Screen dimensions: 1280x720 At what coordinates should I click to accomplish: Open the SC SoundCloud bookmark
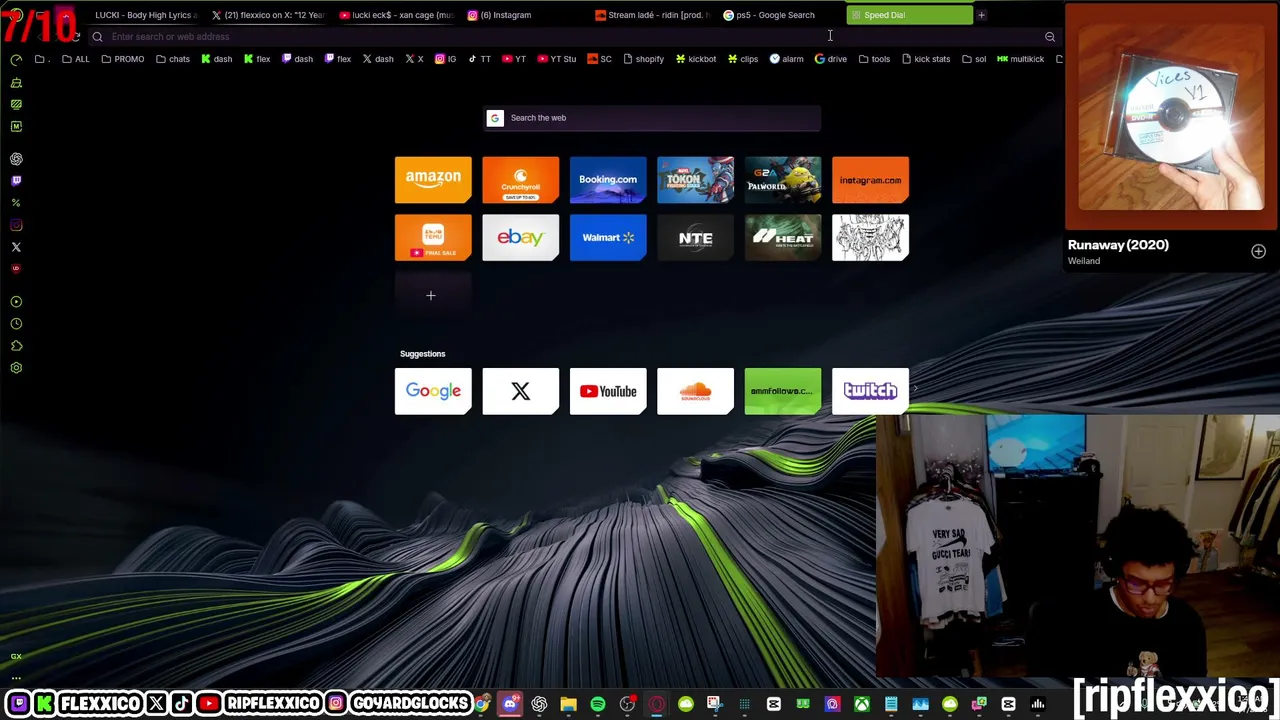[x=599, y=59]
